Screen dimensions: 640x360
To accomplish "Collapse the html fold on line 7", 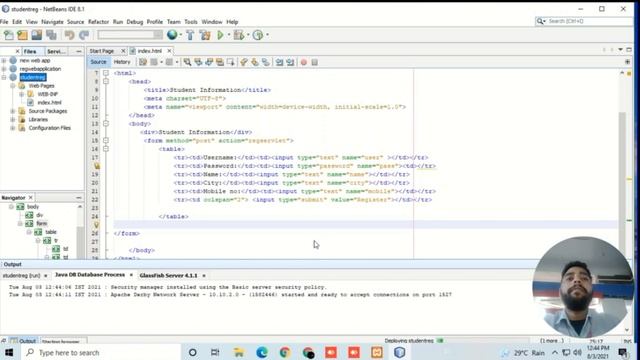I will tap(106, 73).
